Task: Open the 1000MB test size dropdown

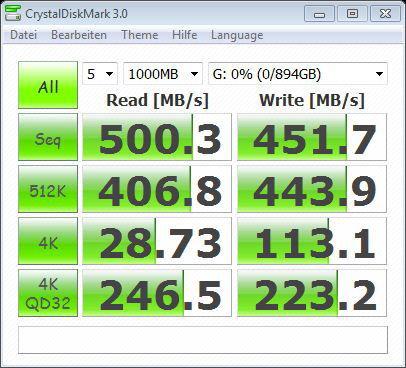Action: [163, 74]
